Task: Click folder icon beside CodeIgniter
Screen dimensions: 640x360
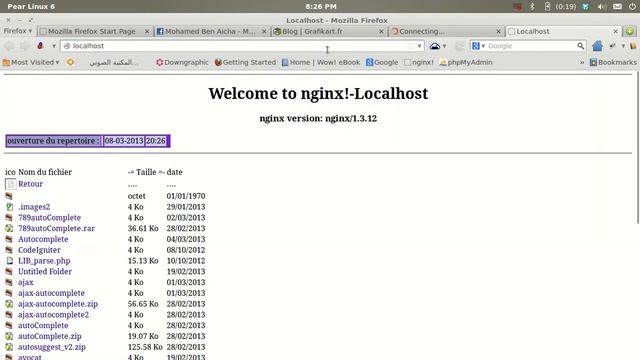Action: [9, 250]
